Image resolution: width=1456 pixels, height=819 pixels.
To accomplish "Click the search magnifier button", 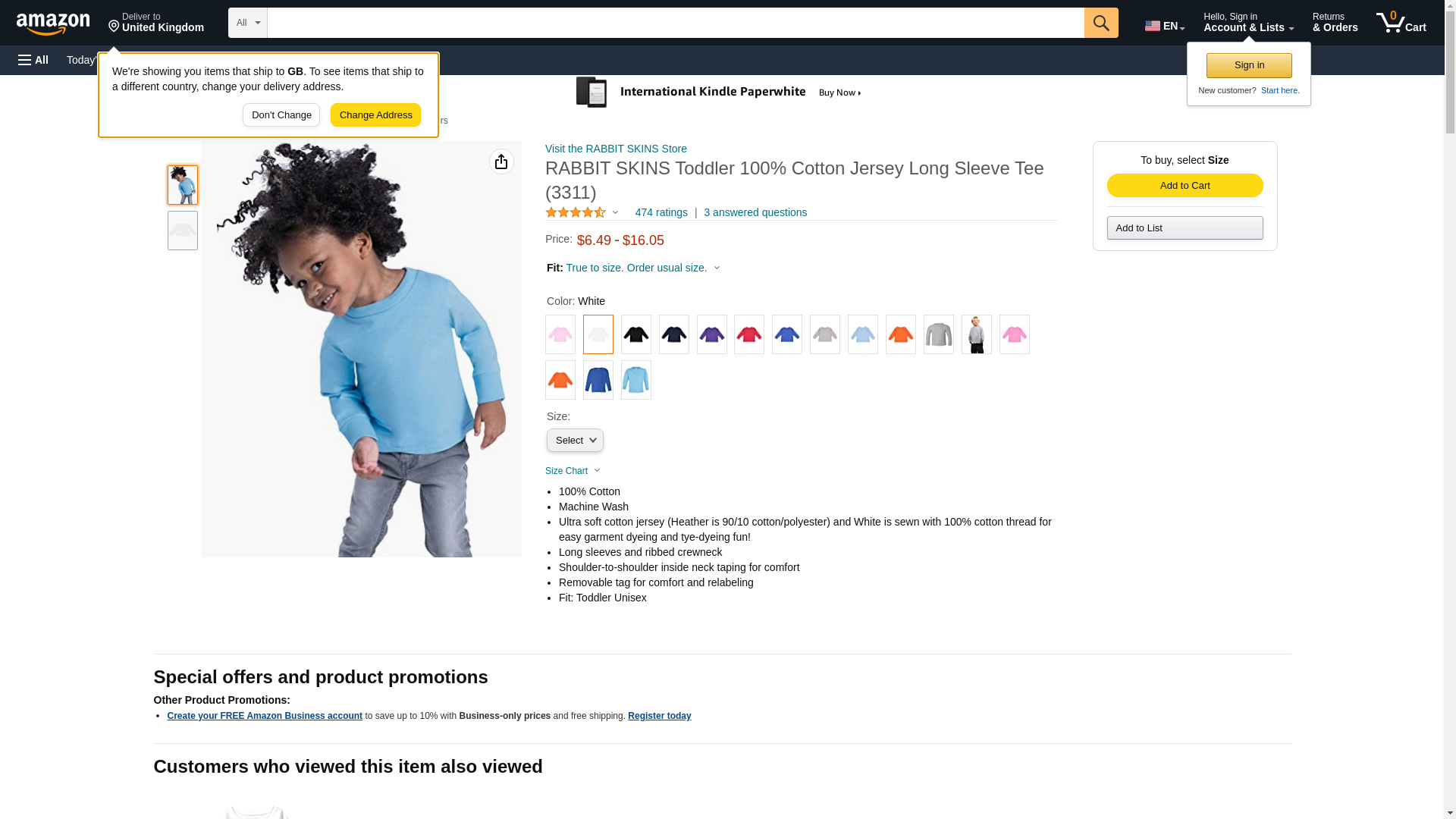I will pos(1100,23).
